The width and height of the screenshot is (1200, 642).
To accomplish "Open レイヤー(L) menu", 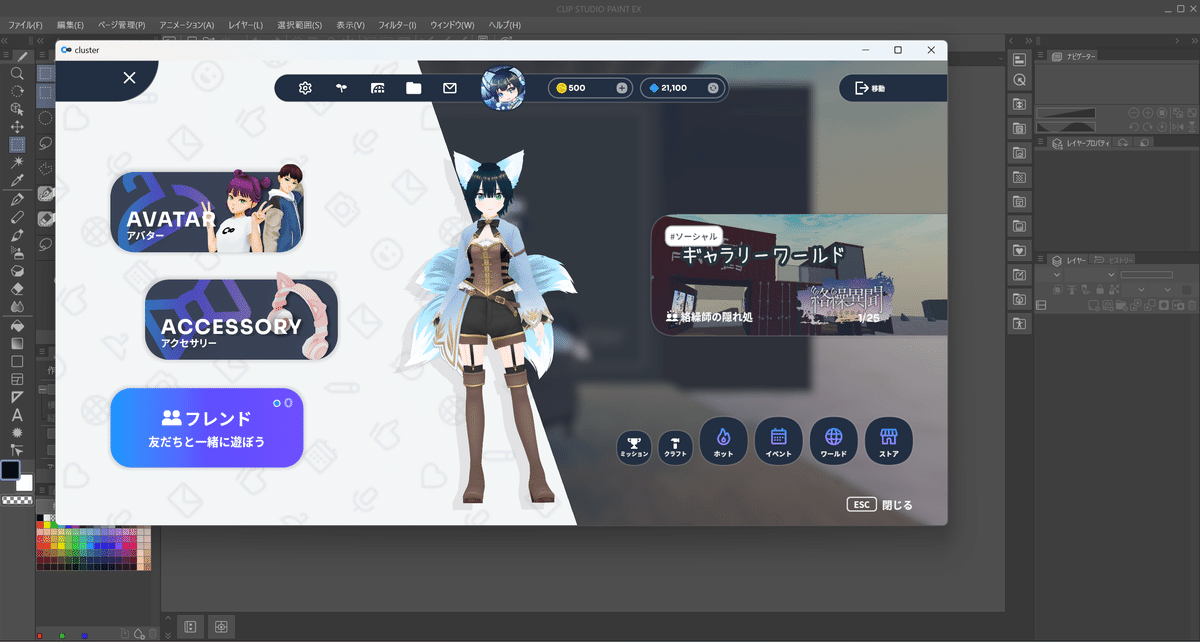I will click(x=245, y=24).
